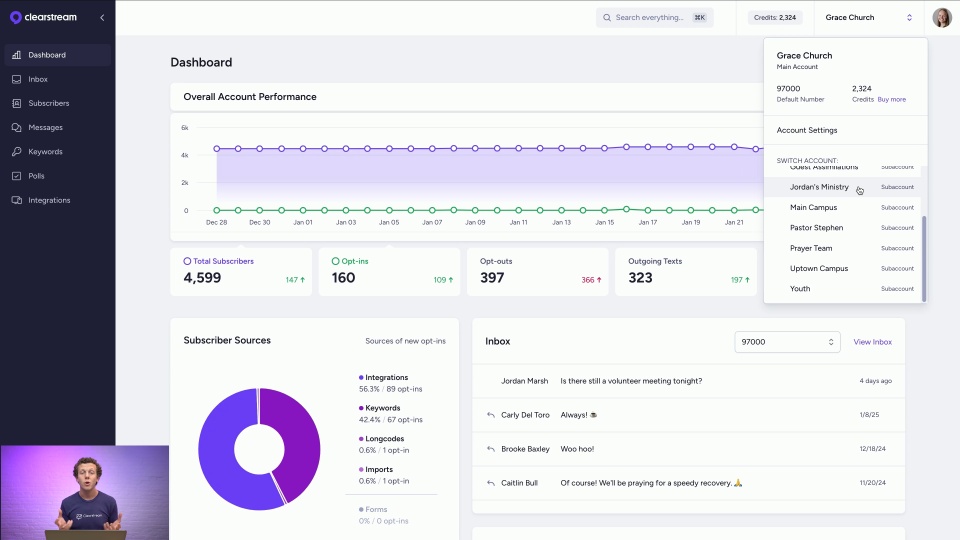Viewport: 960px width, 540px height.
Task: Click the Search everything field
Action: tap(654, 17)
